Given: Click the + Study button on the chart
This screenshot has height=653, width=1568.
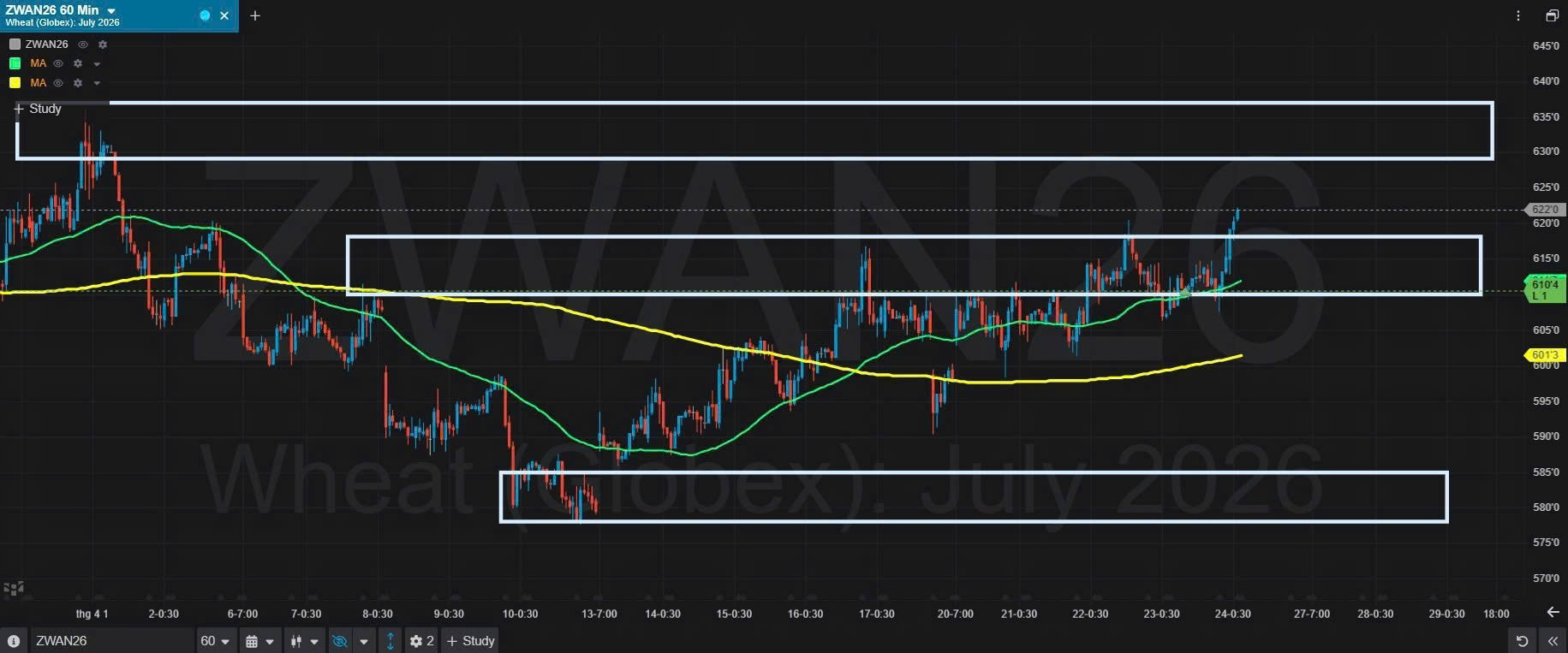Looking at the screenshot, I should (38, 109).
